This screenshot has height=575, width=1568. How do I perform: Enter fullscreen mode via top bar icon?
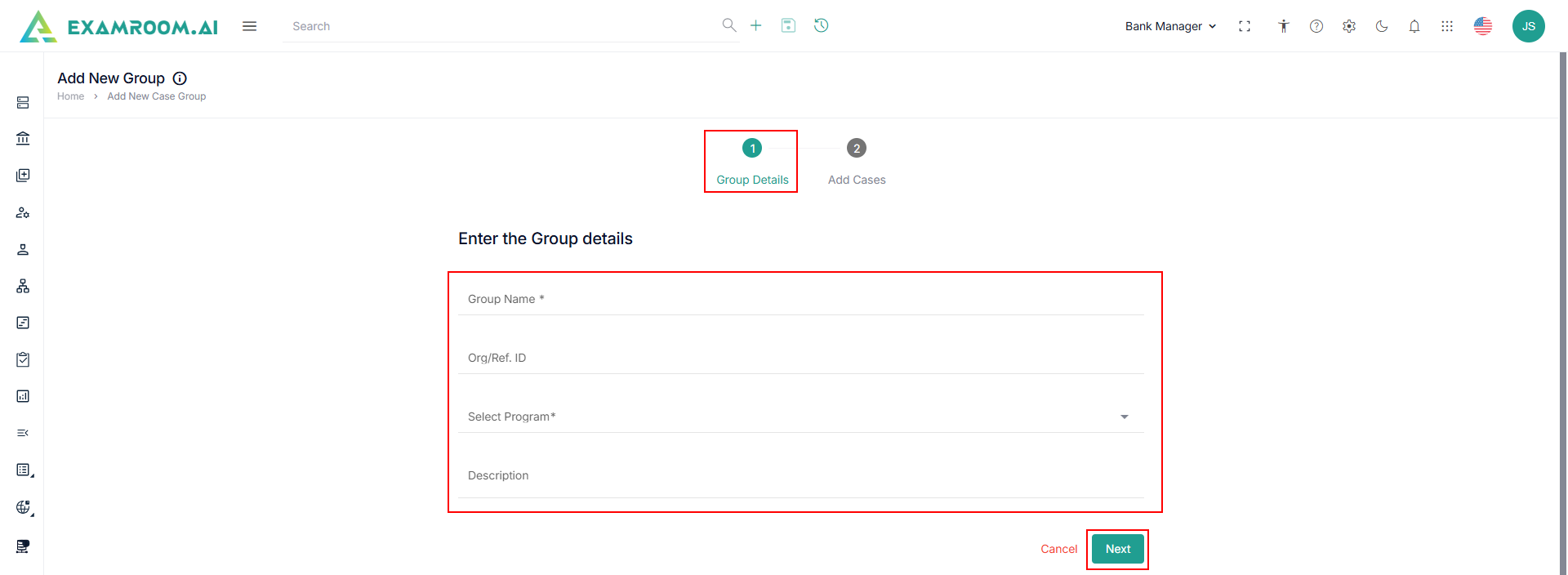(1245, 26)
